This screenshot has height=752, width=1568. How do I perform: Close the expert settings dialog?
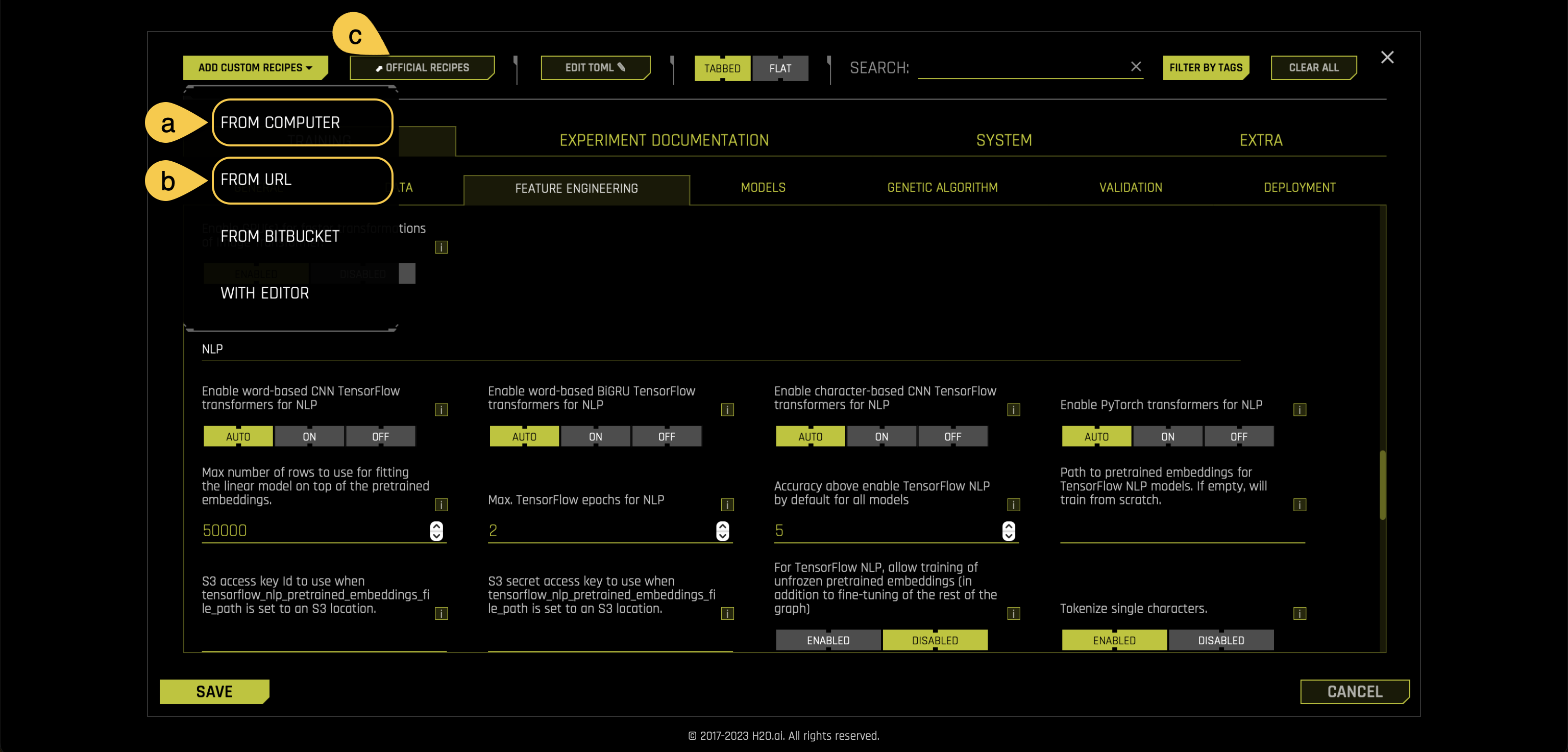point(1387,57)
